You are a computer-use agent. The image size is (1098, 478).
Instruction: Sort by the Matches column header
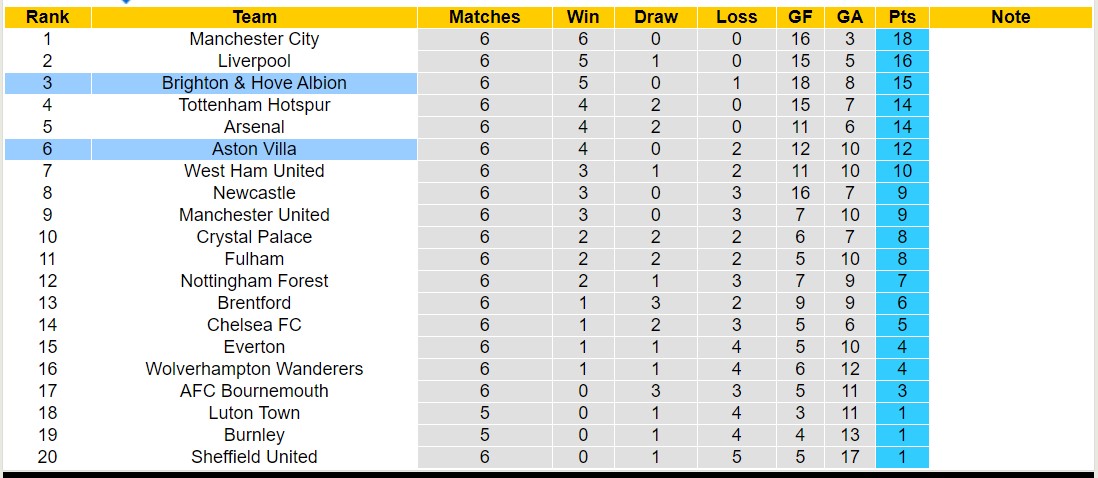484,17
